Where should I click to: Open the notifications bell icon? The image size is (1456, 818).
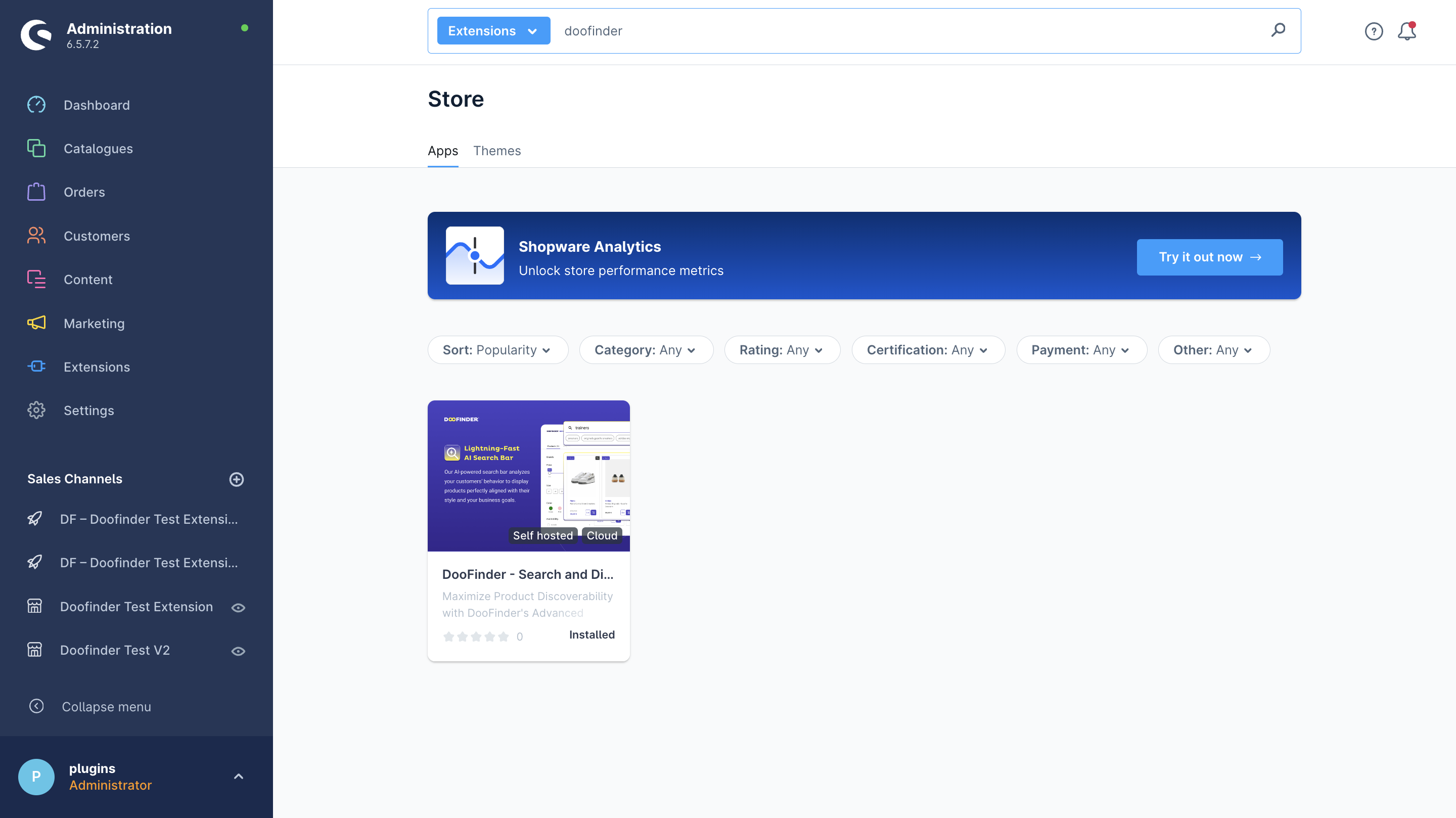click(x=1407, y=31)
